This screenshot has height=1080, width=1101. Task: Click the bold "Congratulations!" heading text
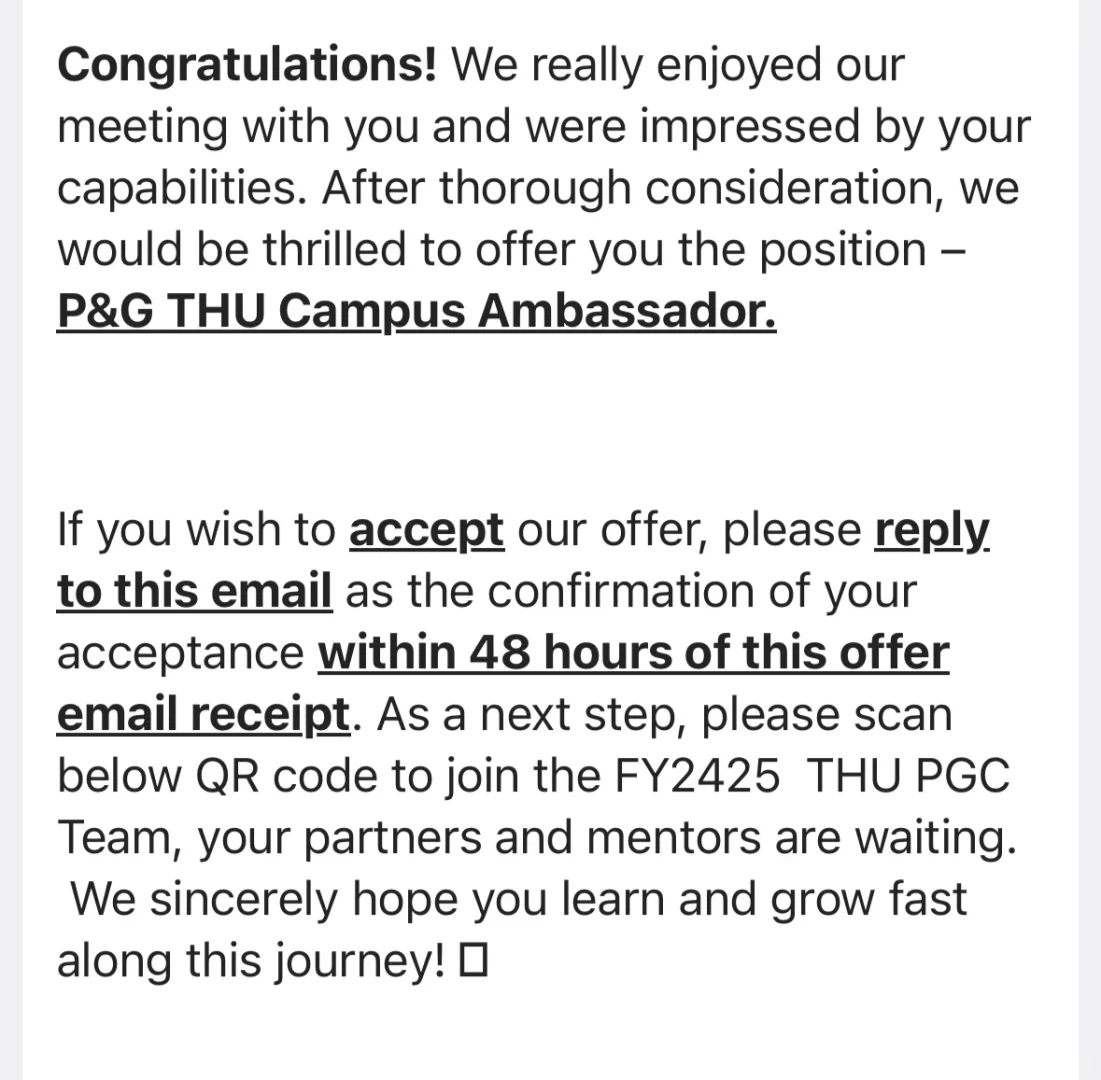click(x=247, y=66)
